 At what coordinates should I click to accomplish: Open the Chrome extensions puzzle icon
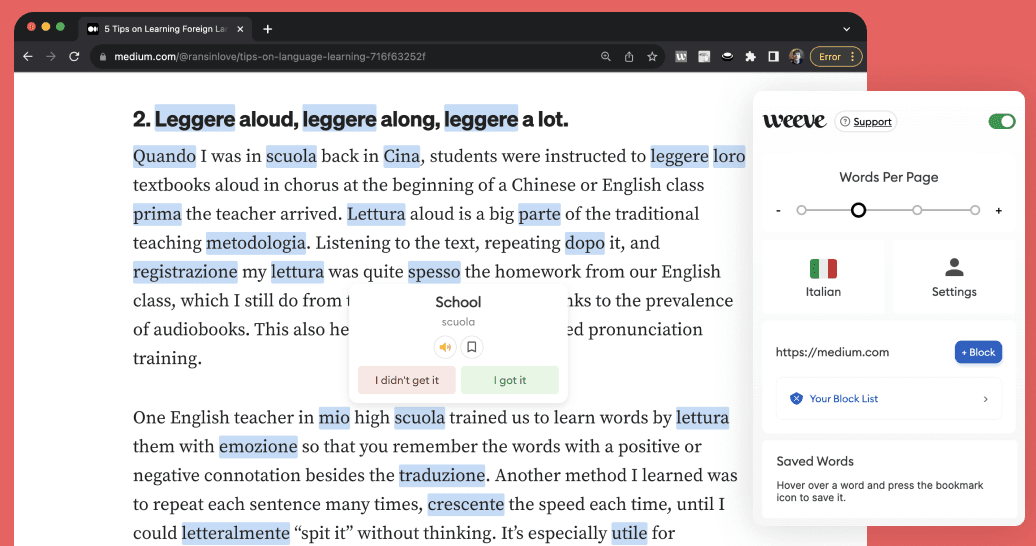750,57
